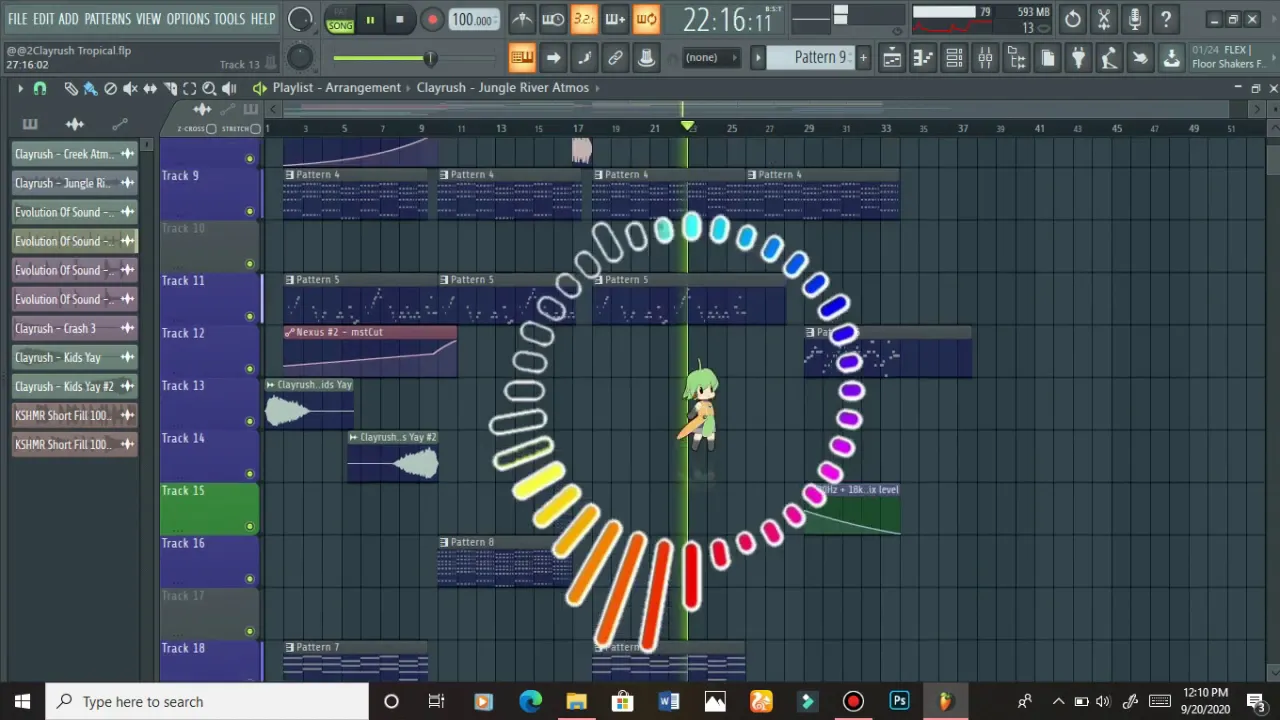
Task: Select the Mute tool in playlist toolbar
Action: coord(130,88)
